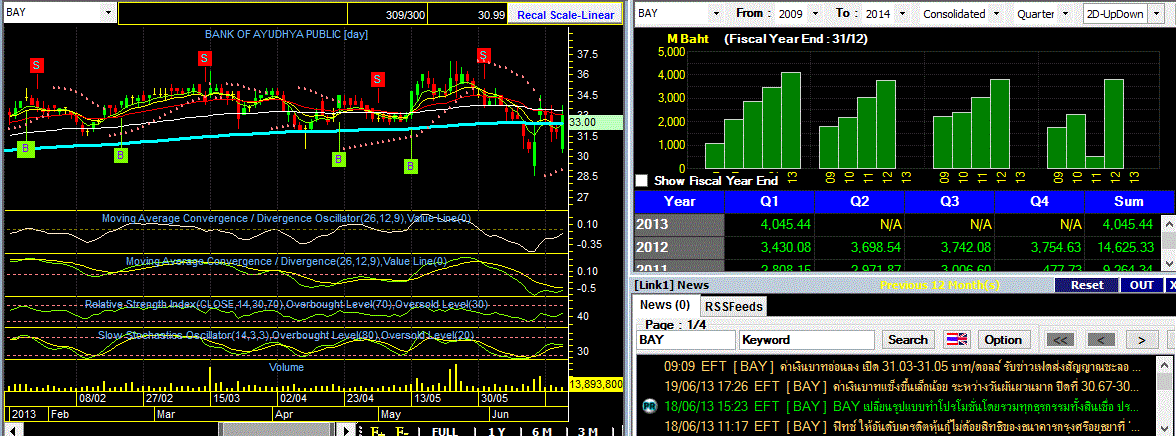
Task: Click the news Search button
Action: [x=908, y=339]
